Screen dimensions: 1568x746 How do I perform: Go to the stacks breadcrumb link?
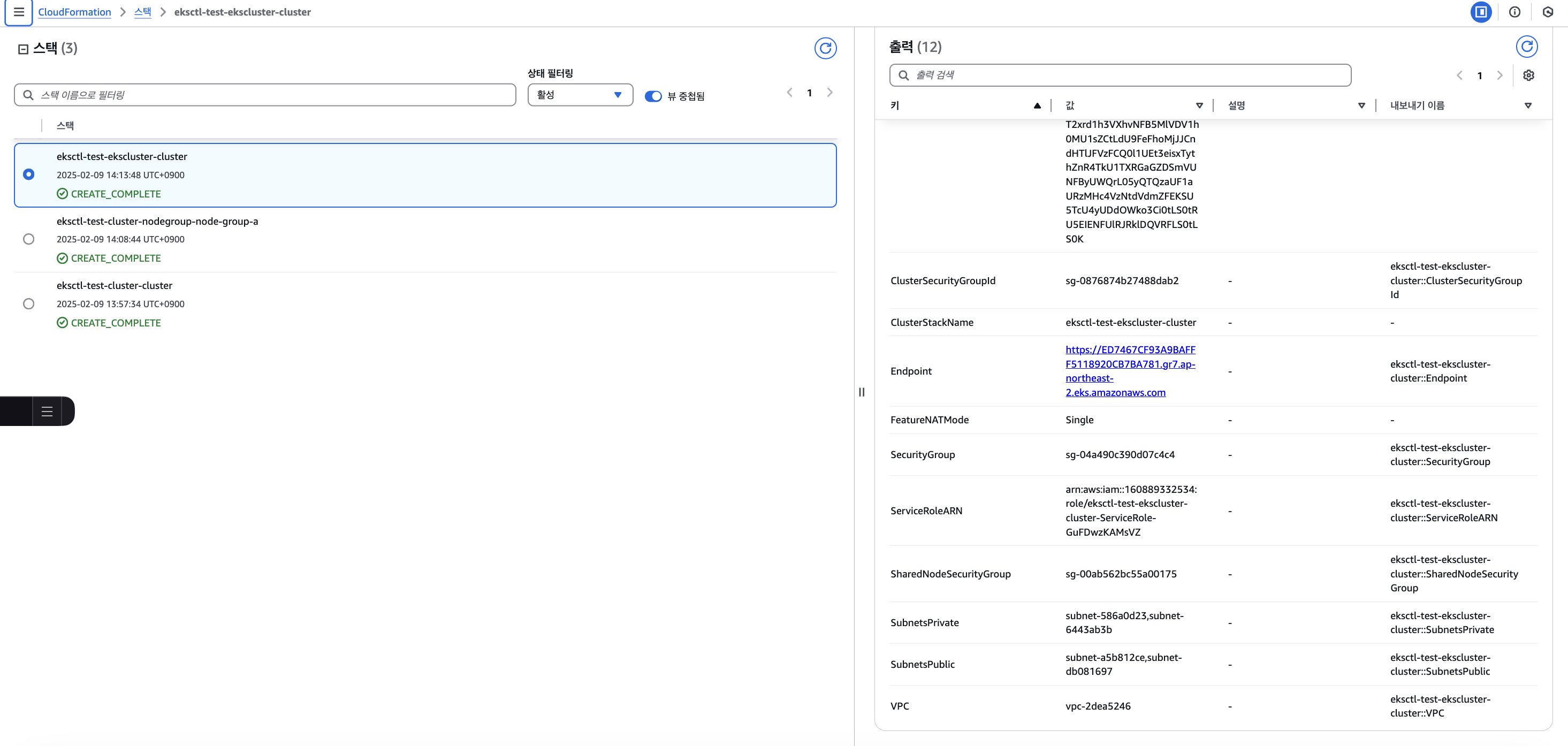click(x=142, y=12)
